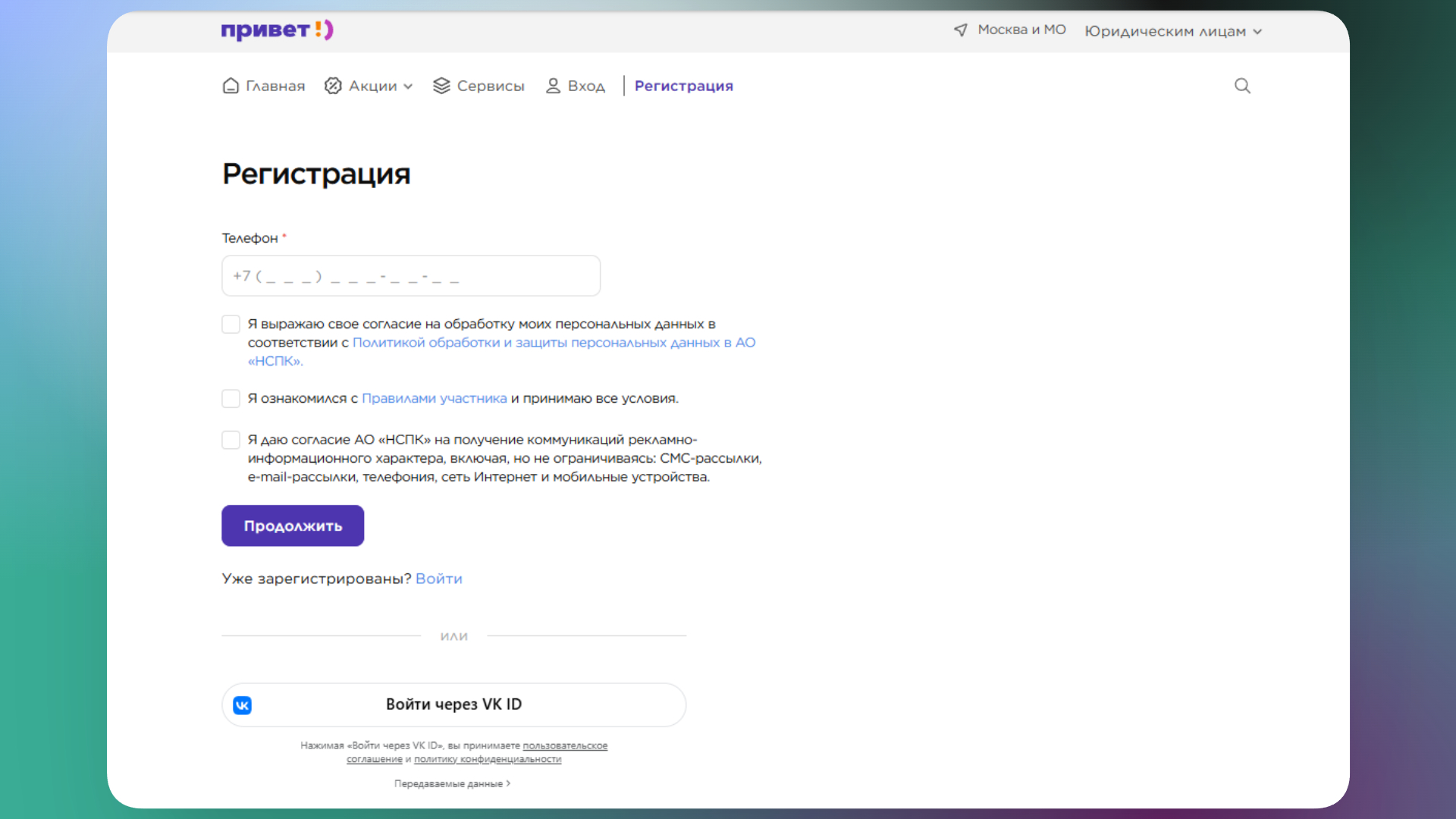This screenshot has width=1456, height=819.
Task: Focus the Телефон input field
Action: 410,276
